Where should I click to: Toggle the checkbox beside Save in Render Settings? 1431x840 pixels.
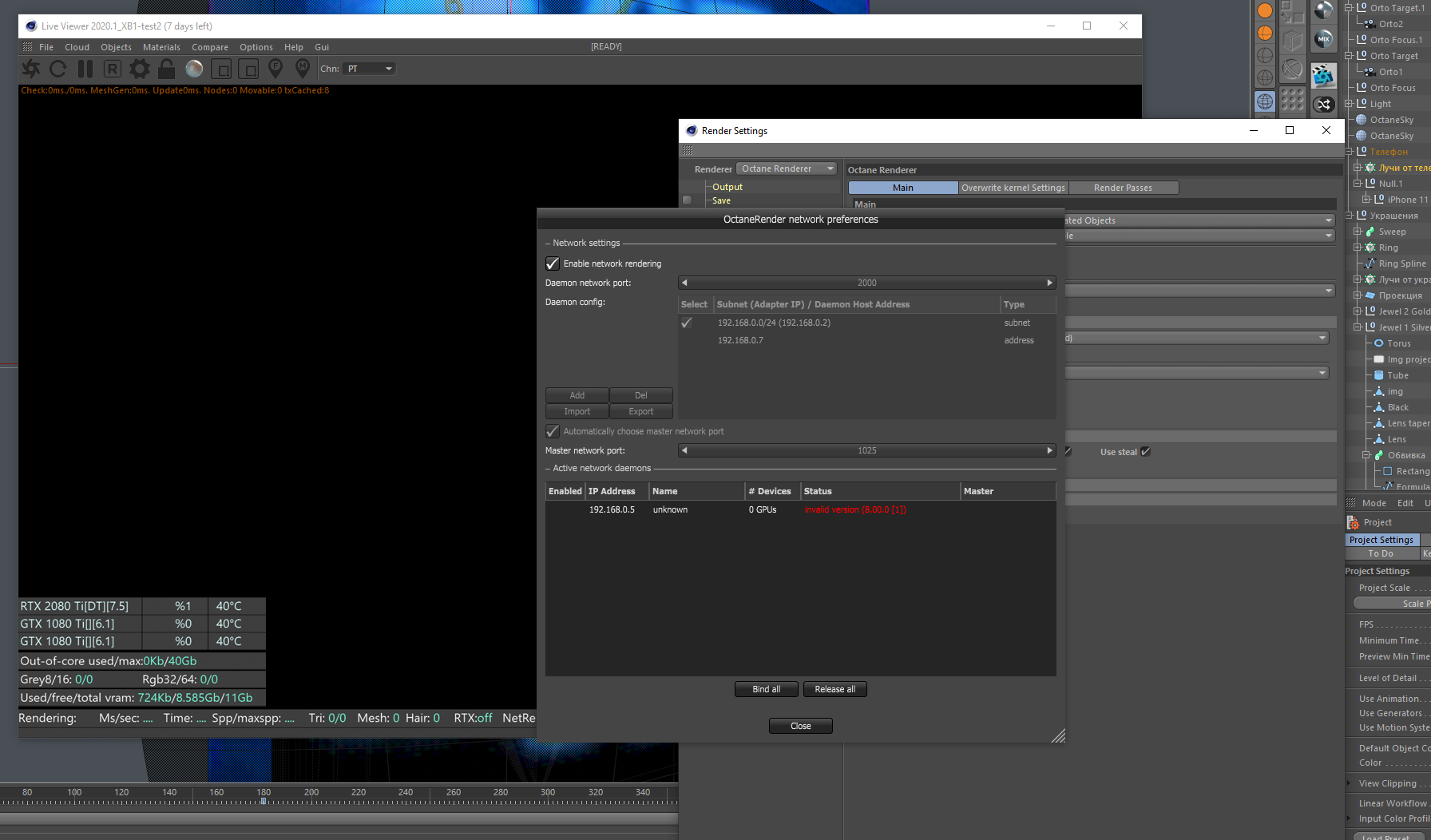687,200
